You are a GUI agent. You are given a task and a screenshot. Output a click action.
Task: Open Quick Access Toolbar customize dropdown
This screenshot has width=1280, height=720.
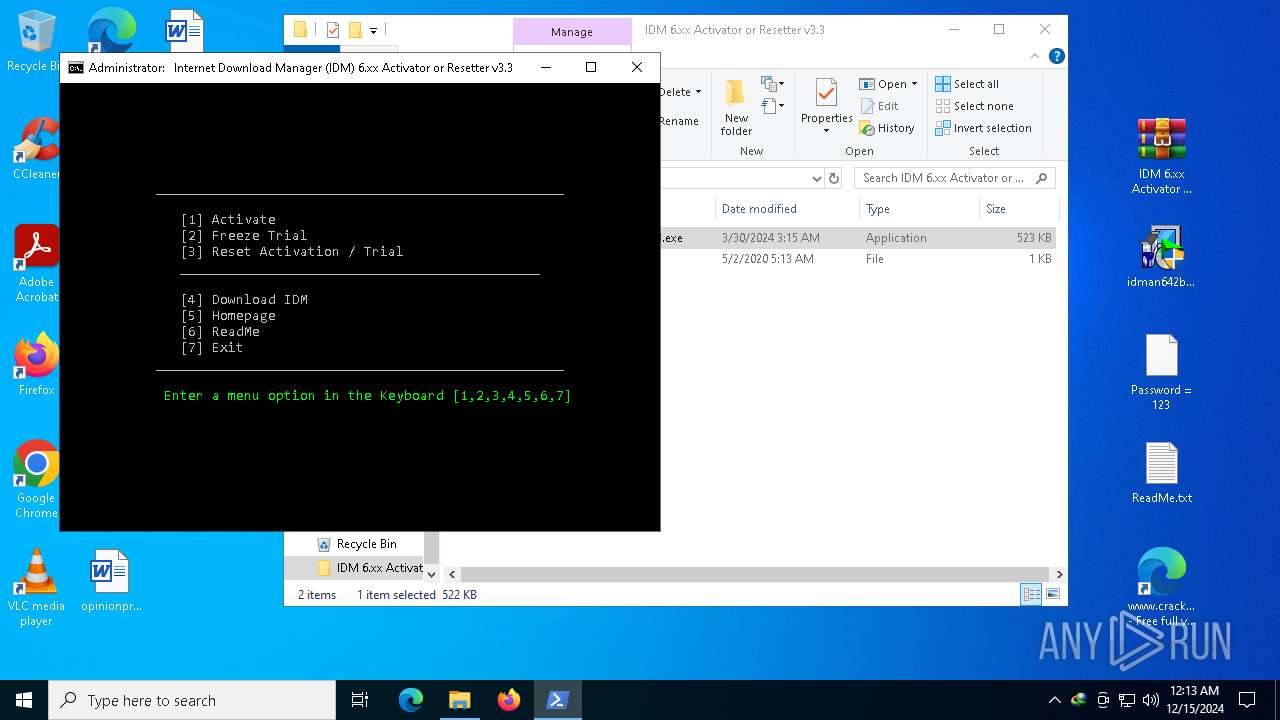[373, 30]
